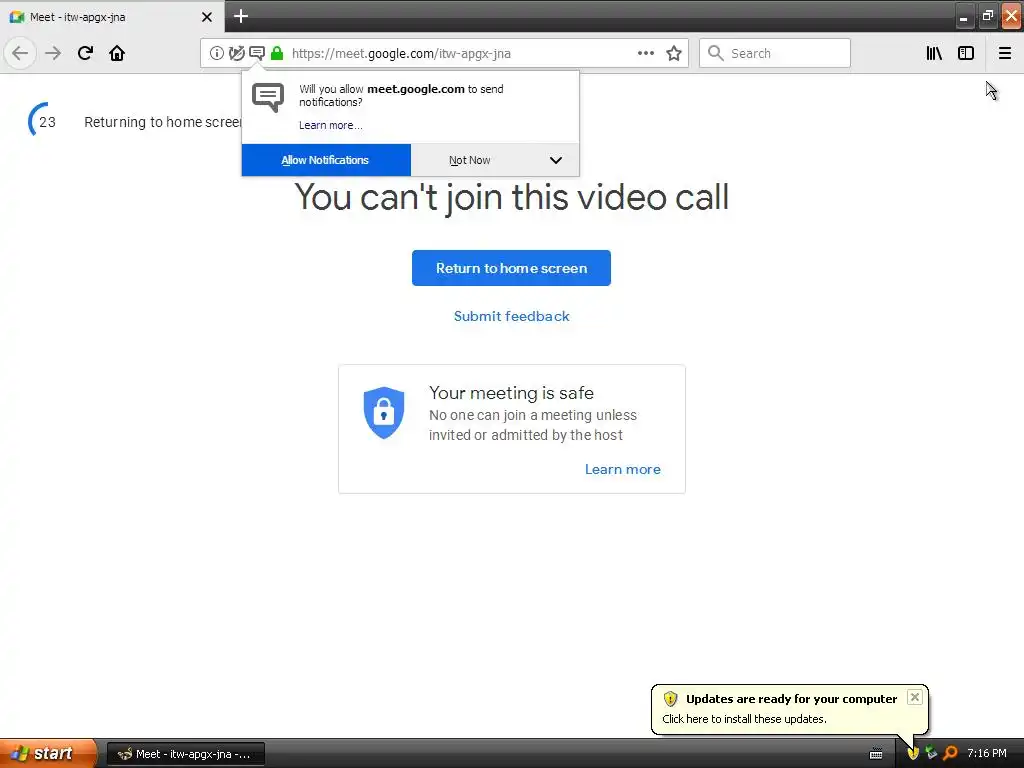The image size is (1024, 768).
Task: Open the Submit feedback link
Action: tap(511, 316)
